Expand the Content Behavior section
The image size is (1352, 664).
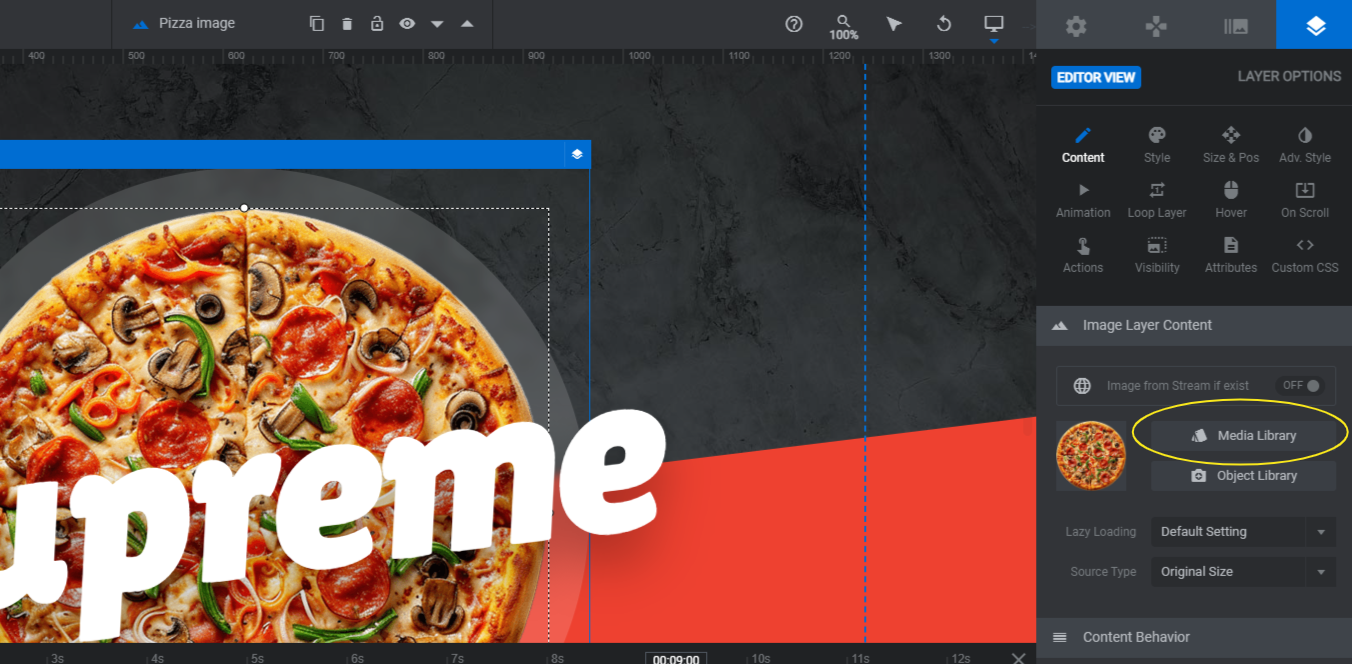coord(1194,637)
